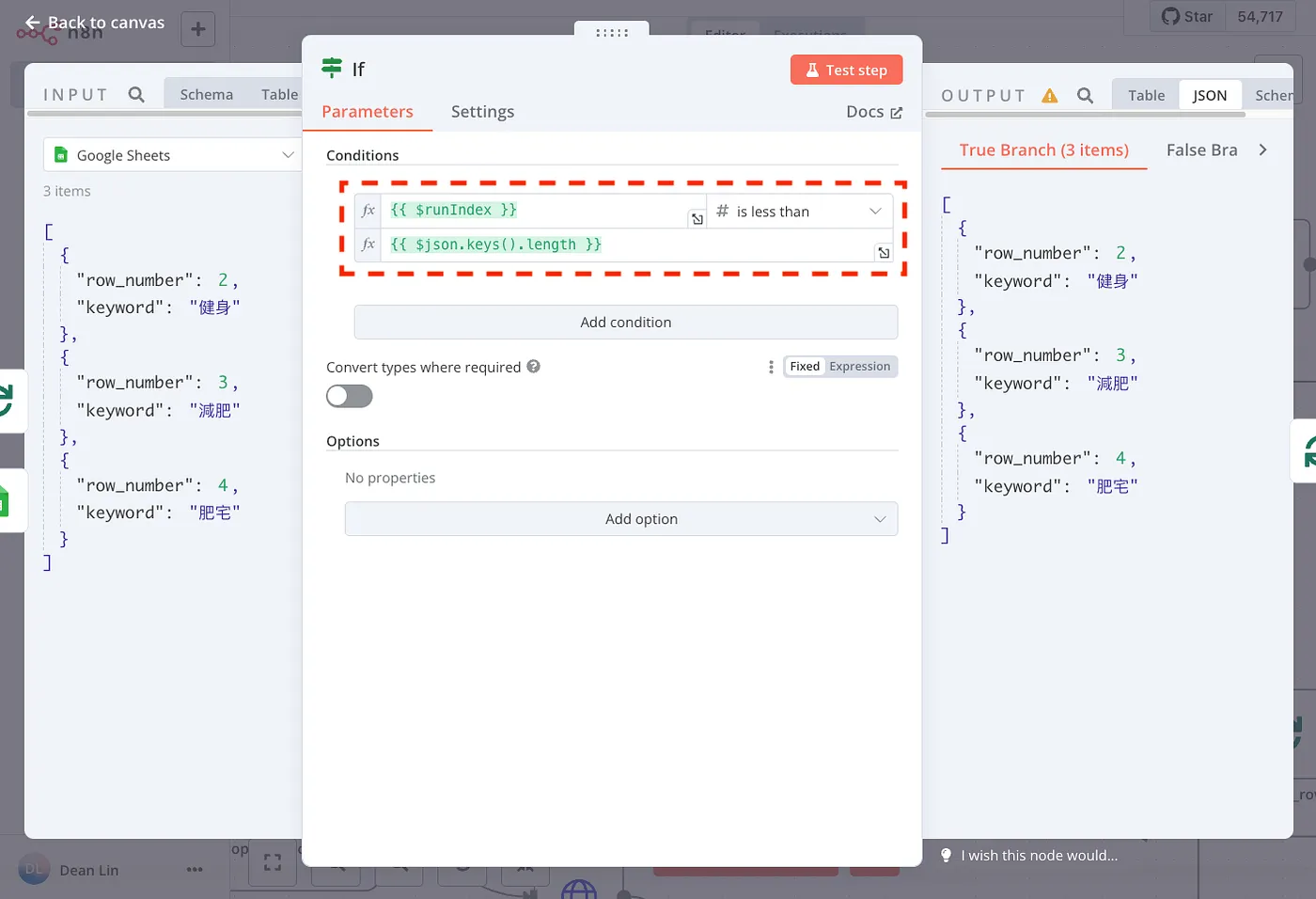Click the Add condition button
The image size is (1316, 899).
(x=626, y=323)
